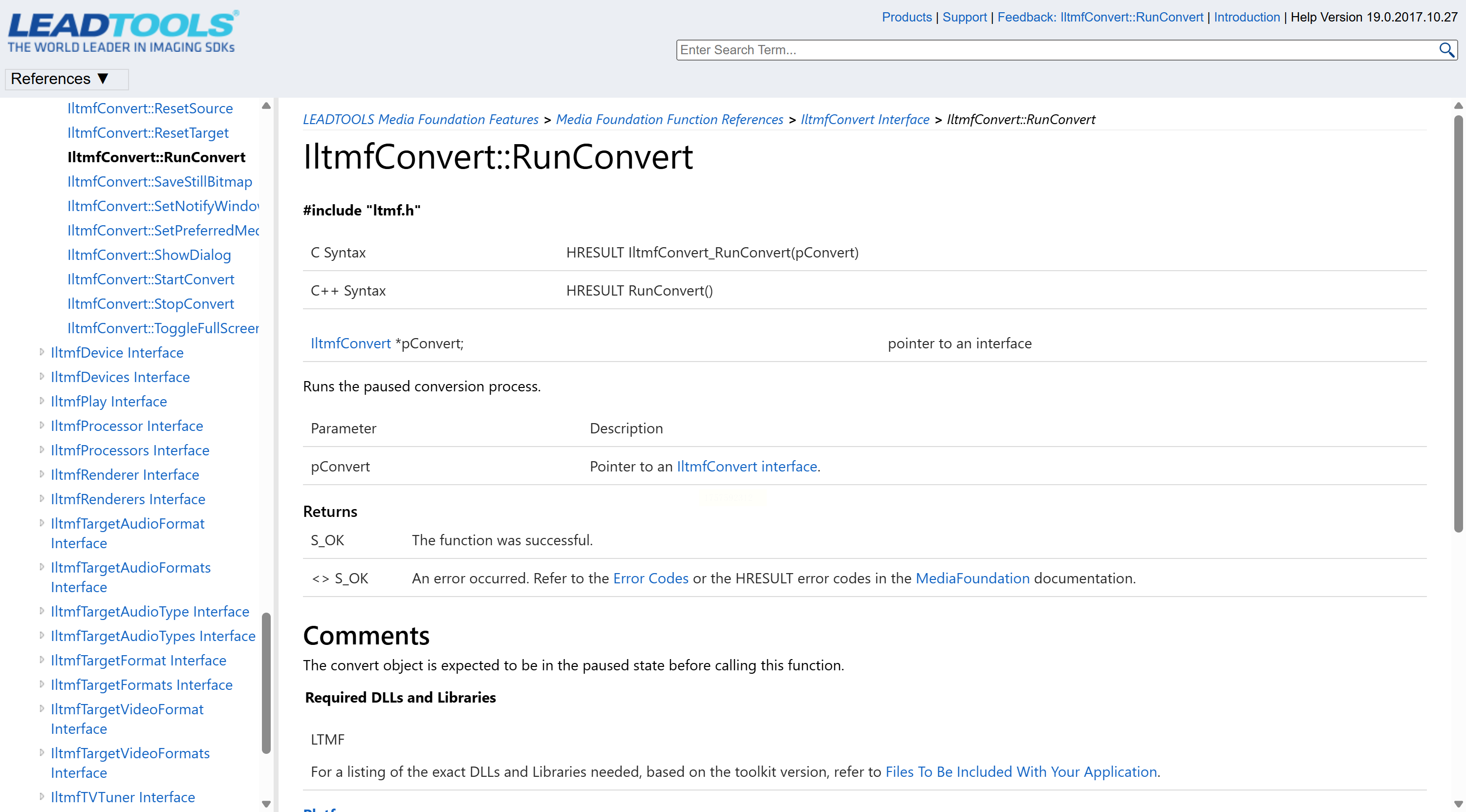Open IltmfTargetFormat Interface tree link
Image resolution: width=1466 pixels, height=812 pixels.
(x=138, y=661)
